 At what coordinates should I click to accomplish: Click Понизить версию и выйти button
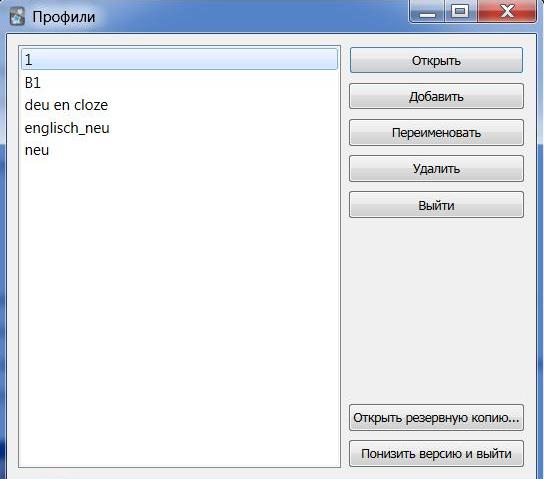click(x=436, y=454)
